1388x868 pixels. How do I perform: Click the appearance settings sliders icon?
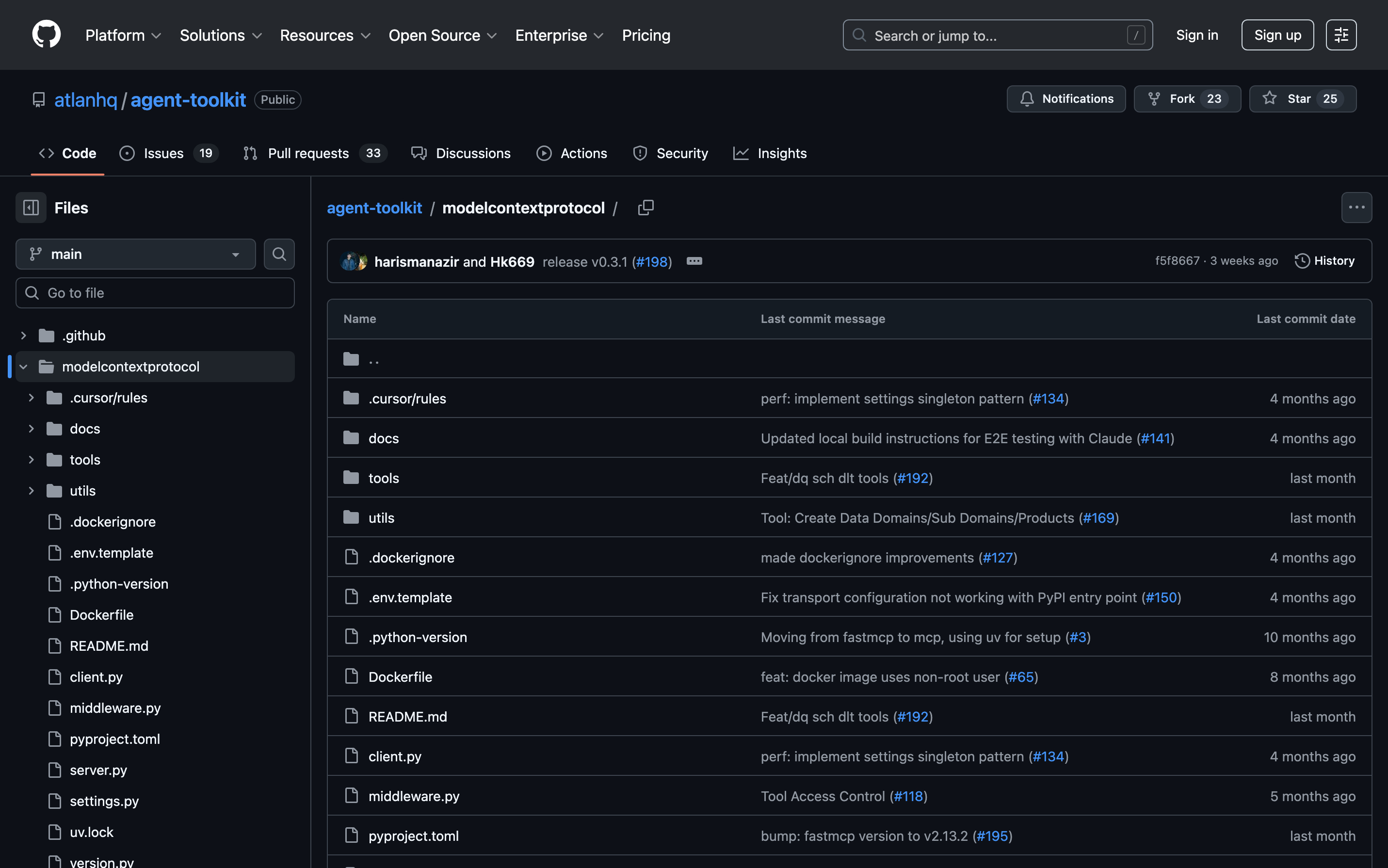click(1341, 35)
